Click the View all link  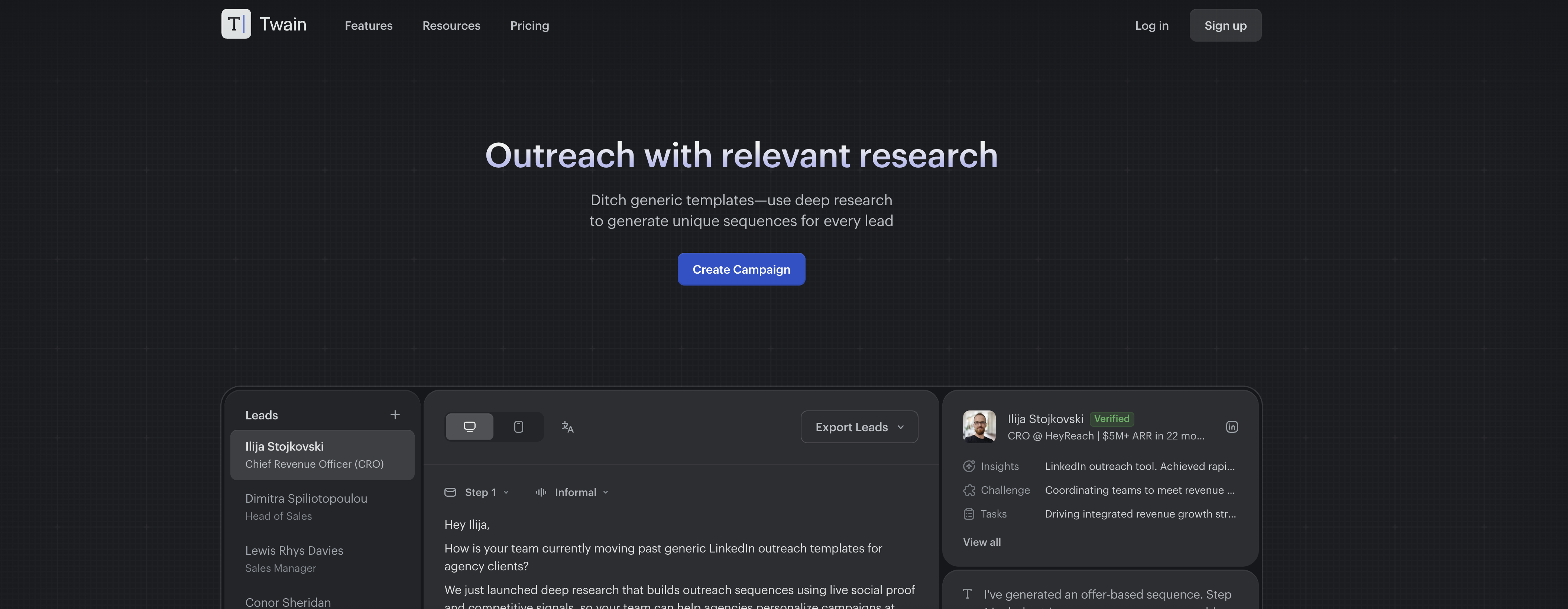tap(981, 541)
